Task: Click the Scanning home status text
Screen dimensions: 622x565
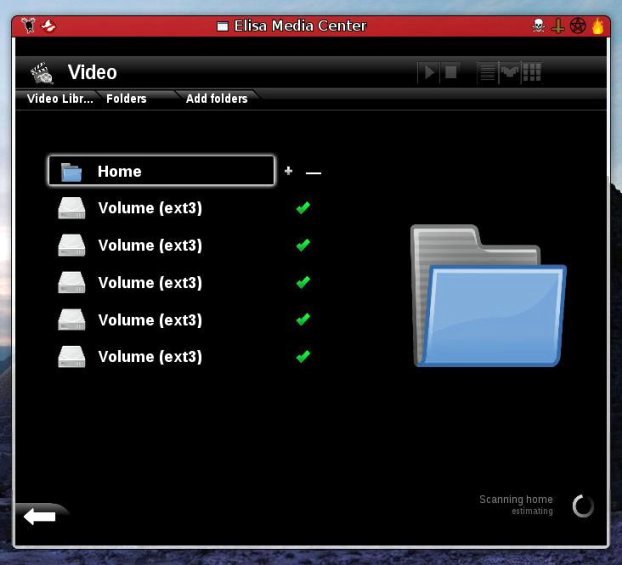Action: (x=516, y=499)
